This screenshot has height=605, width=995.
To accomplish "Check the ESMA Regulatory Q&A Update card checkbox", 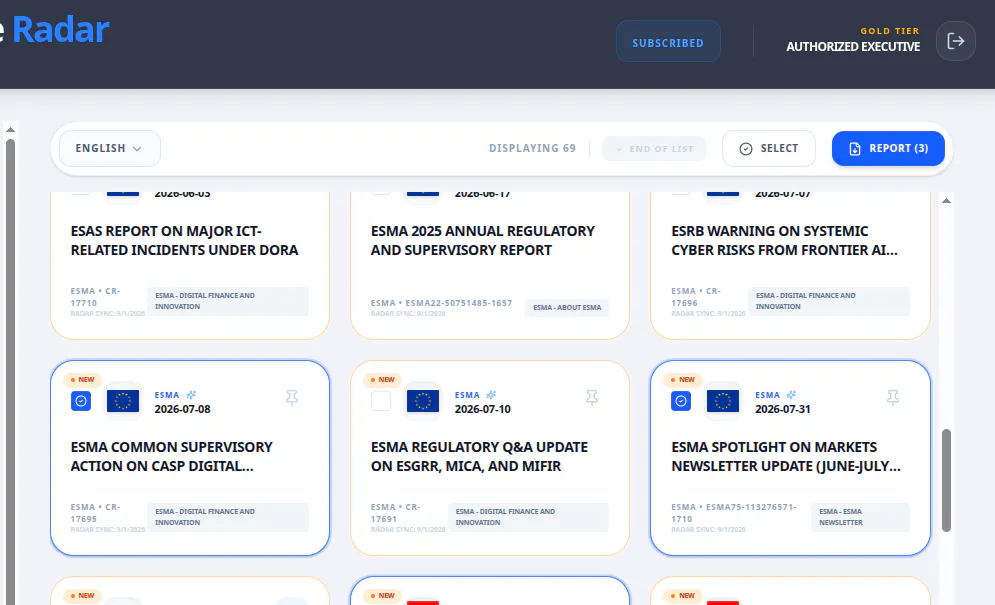I will click(381, 401).
